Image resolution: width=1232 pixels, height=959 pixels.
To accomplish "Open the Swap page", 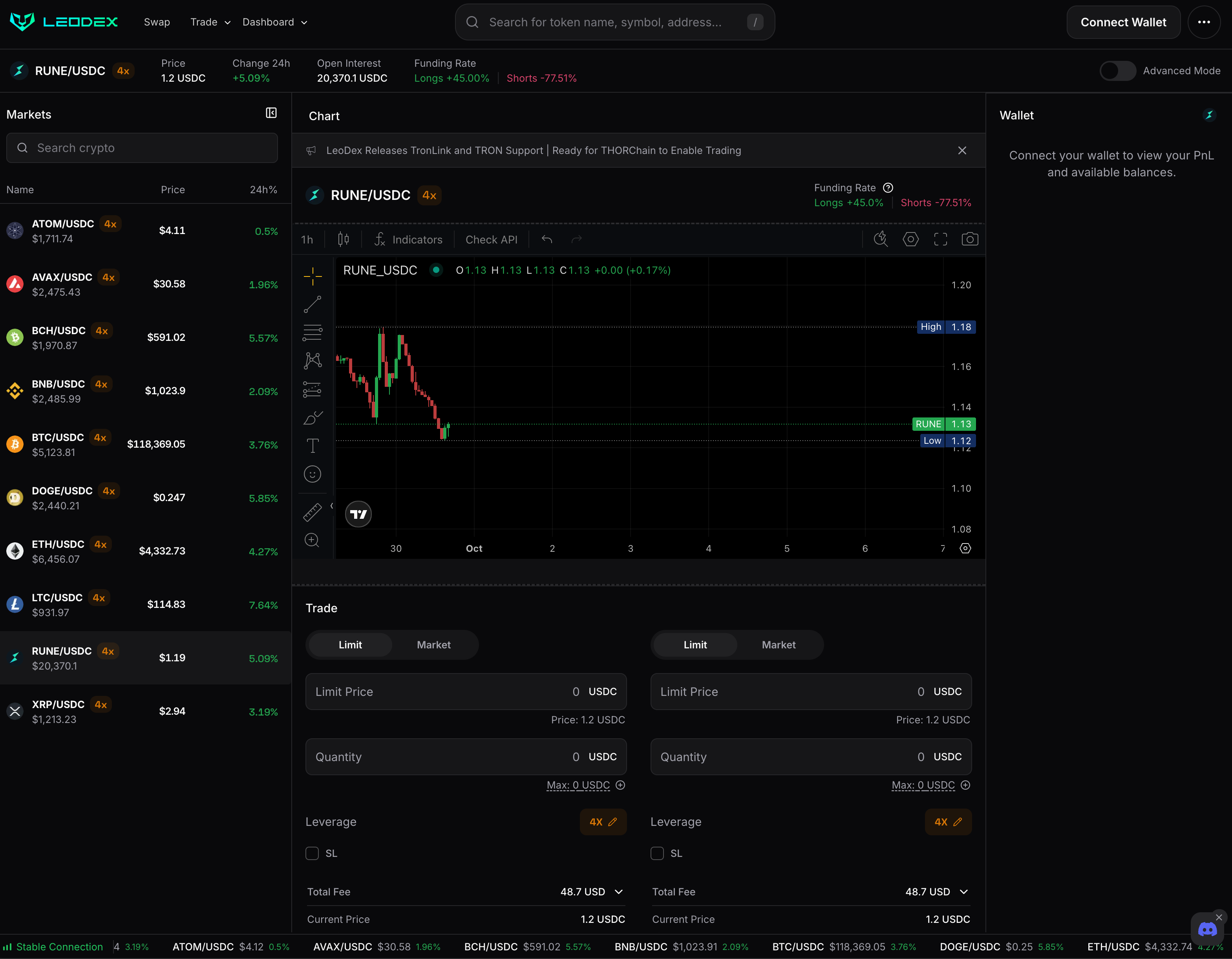I will [x=157, y=22].
